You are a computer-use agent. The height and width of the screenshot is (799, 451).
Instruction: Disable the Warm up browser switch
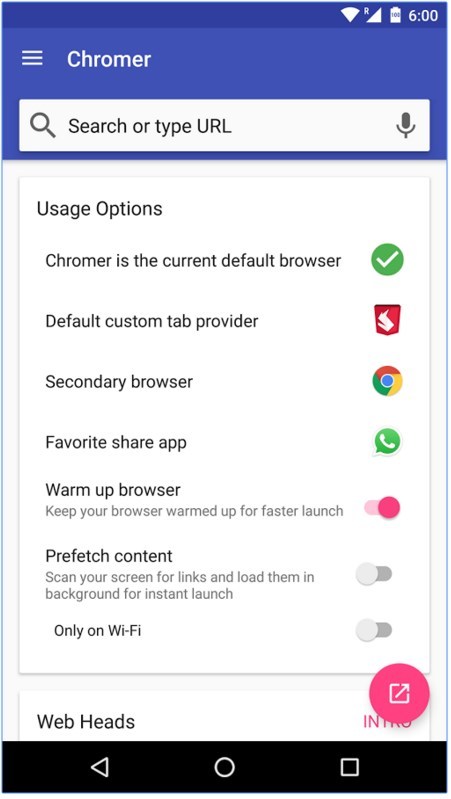pos(382,508)
